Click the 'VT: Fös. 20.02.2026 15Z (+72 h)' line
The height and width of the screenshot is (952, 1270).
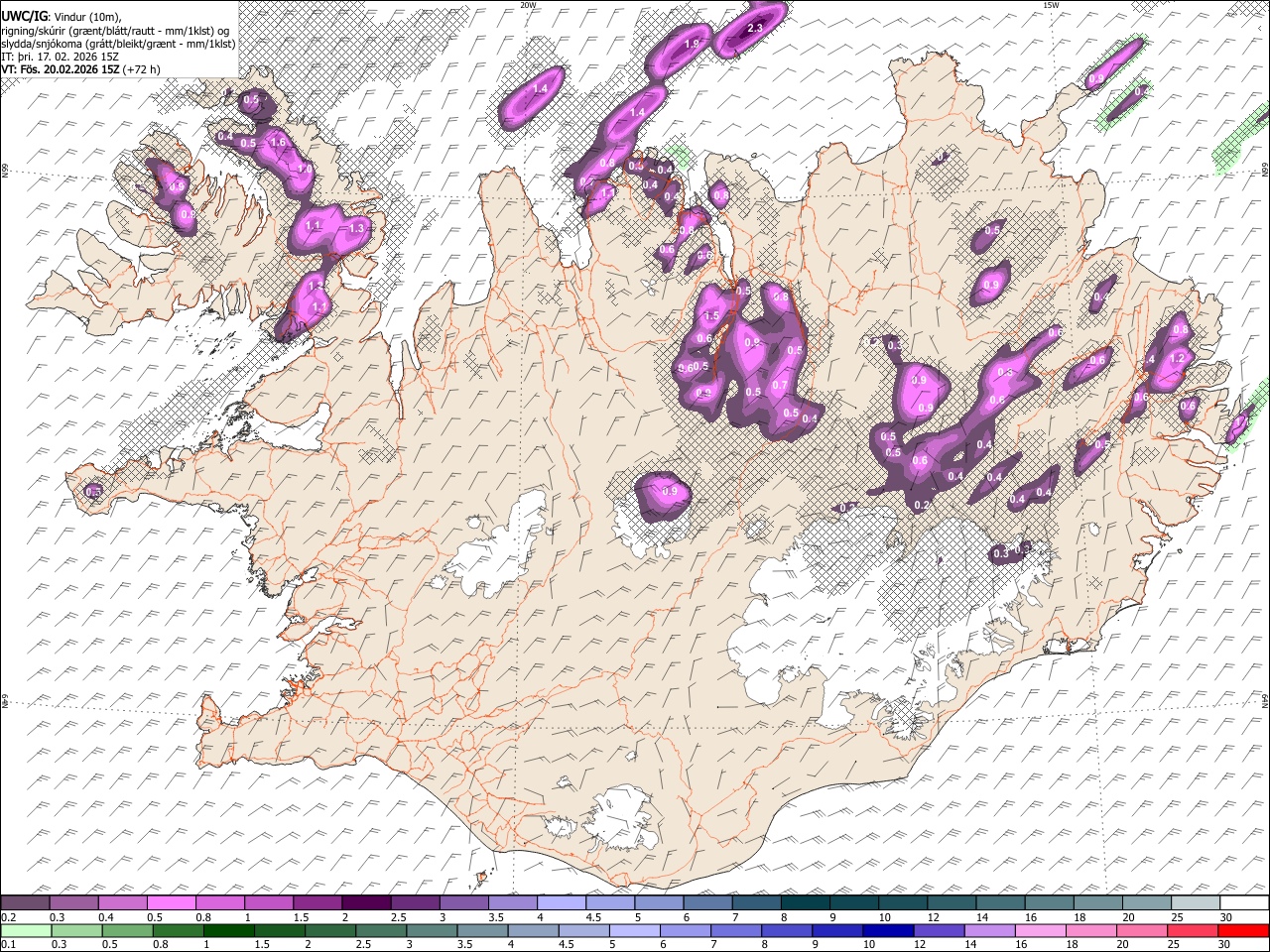[81, 69]
